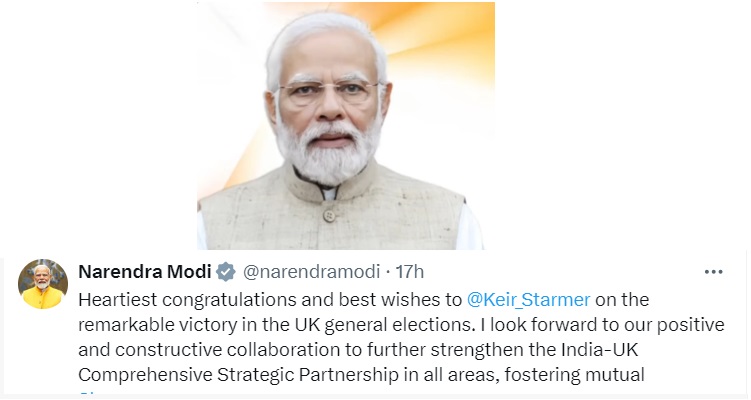The image size is (751, 400).
Task: Open the @Keir_Starmer mention link
Action: click(528, 300)
